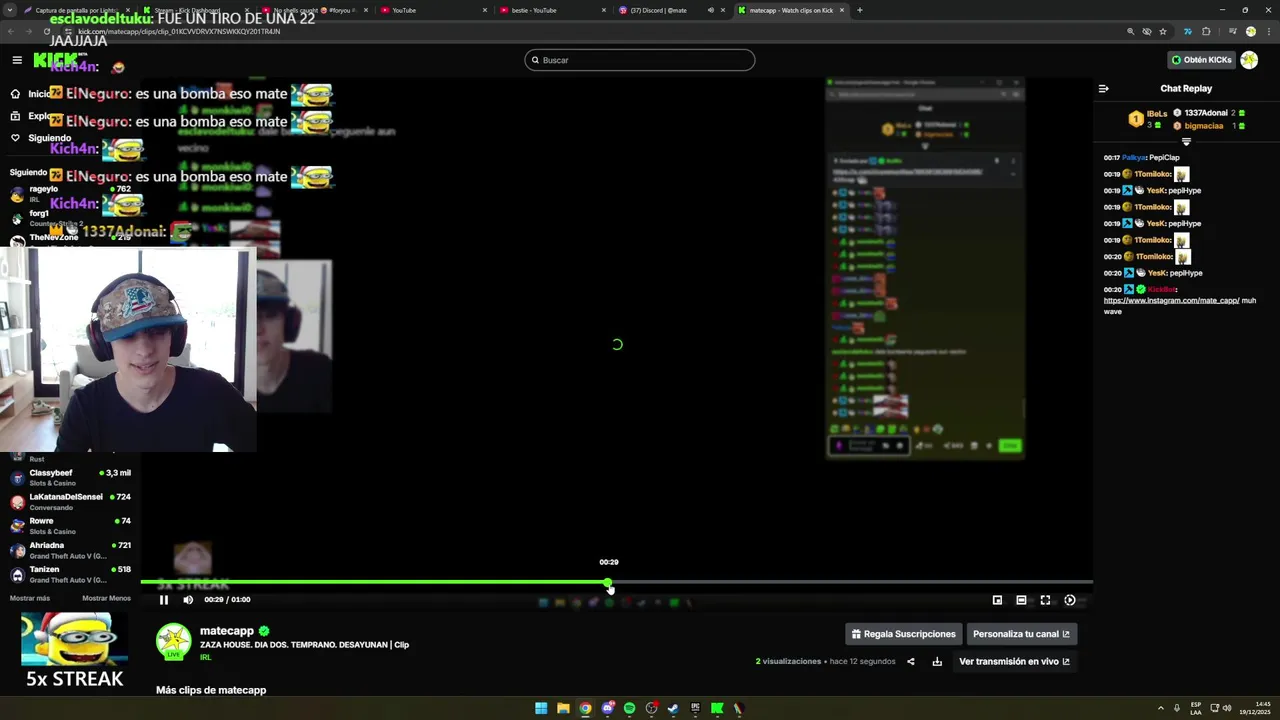This screenshot has height=720, width=1280.
Task: Click Ver transmisión en vivo button
Action: (x=1014, y=661)
